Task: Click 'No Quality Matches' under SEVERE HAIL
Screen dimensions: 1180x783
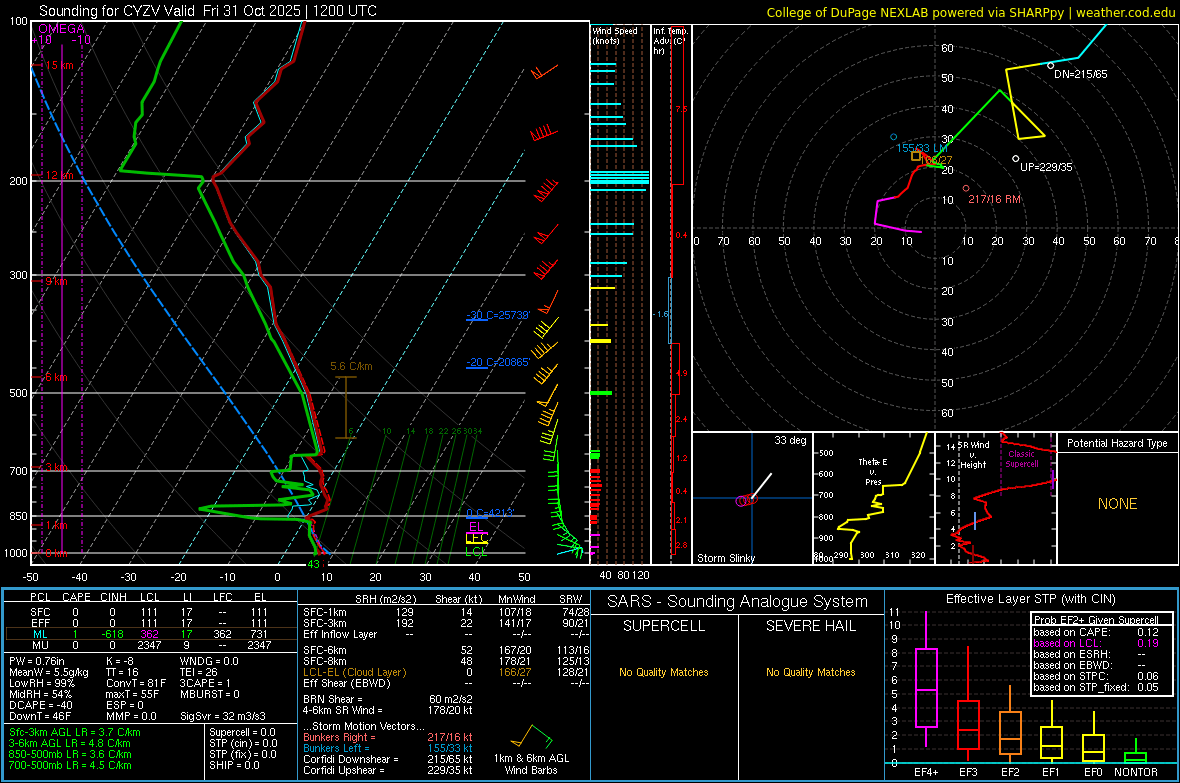Action: click(x=810, y=672)
